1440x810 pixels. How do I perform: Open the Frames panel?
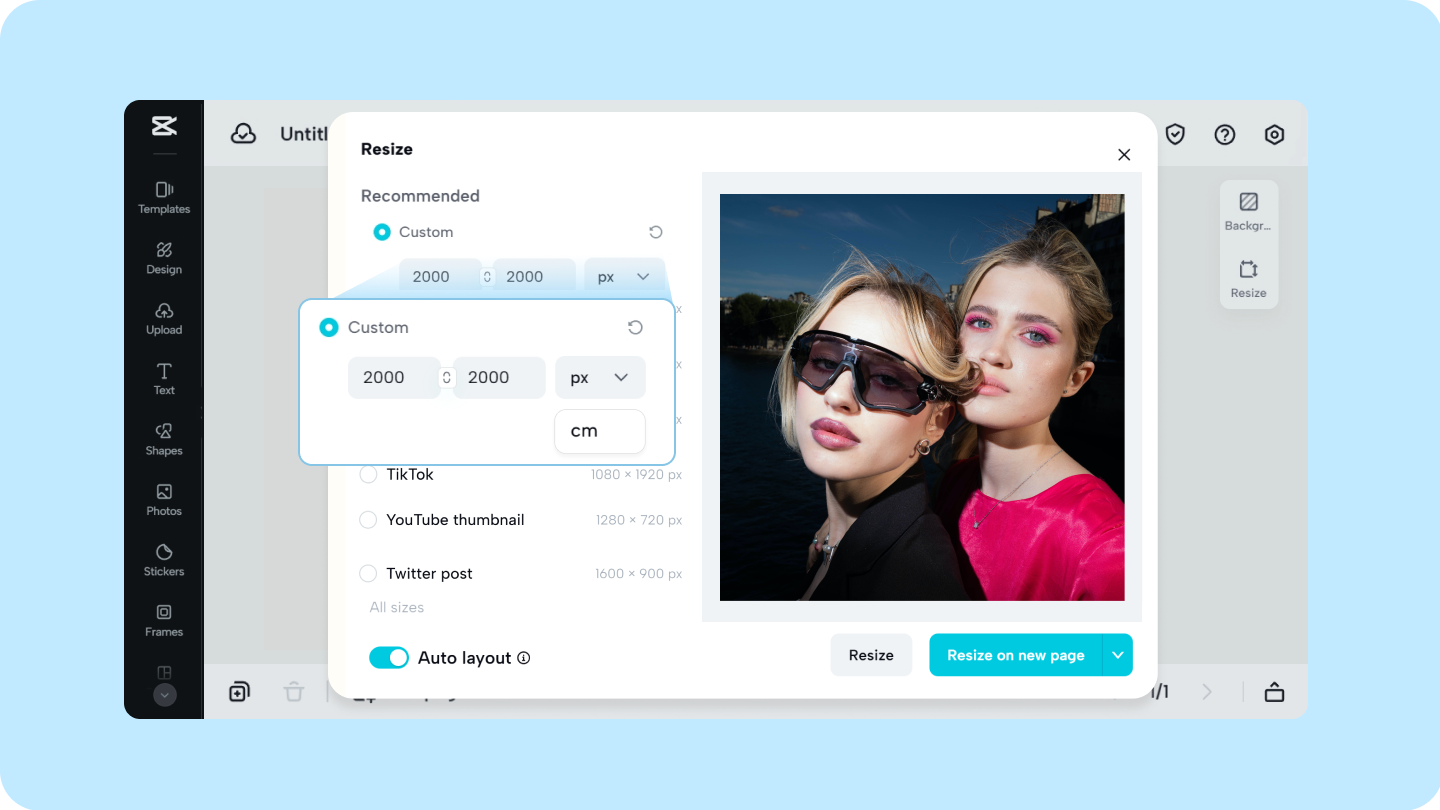[x=164, y=621]
